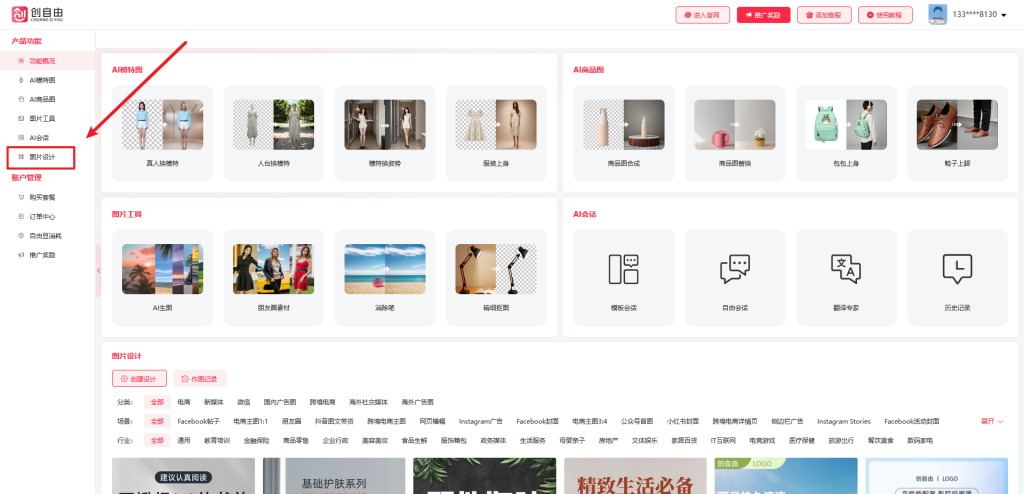
Task: Click the user avatar picture
Action: click(x=937, y=14)
